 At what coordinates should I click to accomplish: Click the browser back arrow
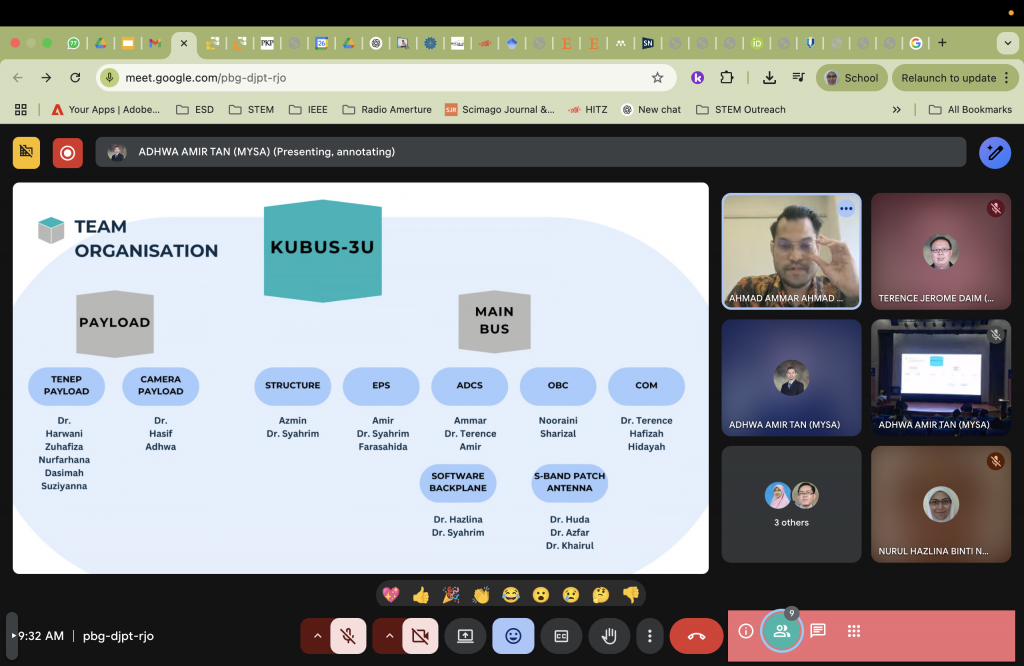click(x=18, y=78)
